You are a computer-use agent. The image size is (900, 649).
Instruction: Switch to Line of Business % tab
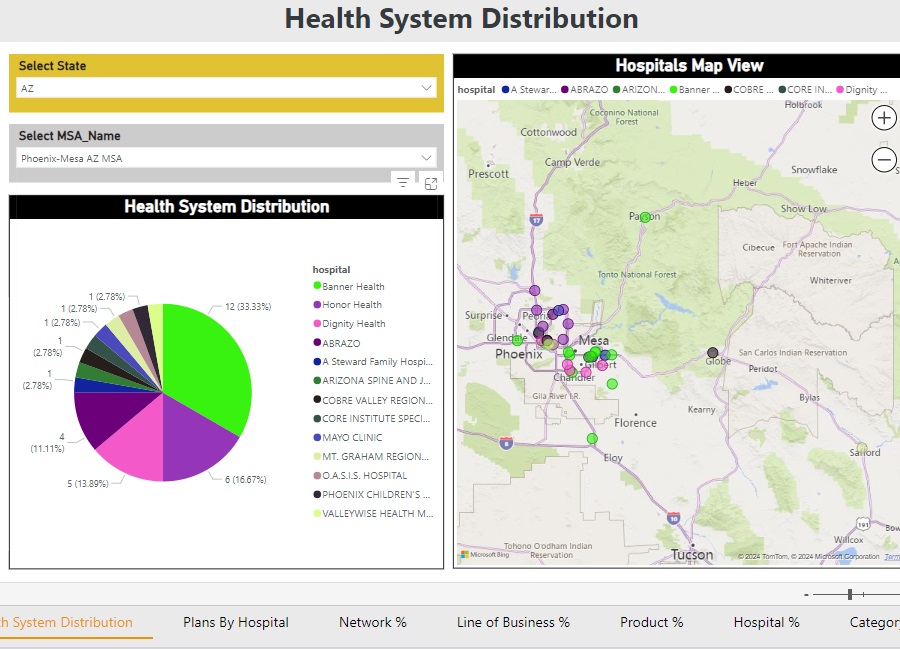[513, 622]
